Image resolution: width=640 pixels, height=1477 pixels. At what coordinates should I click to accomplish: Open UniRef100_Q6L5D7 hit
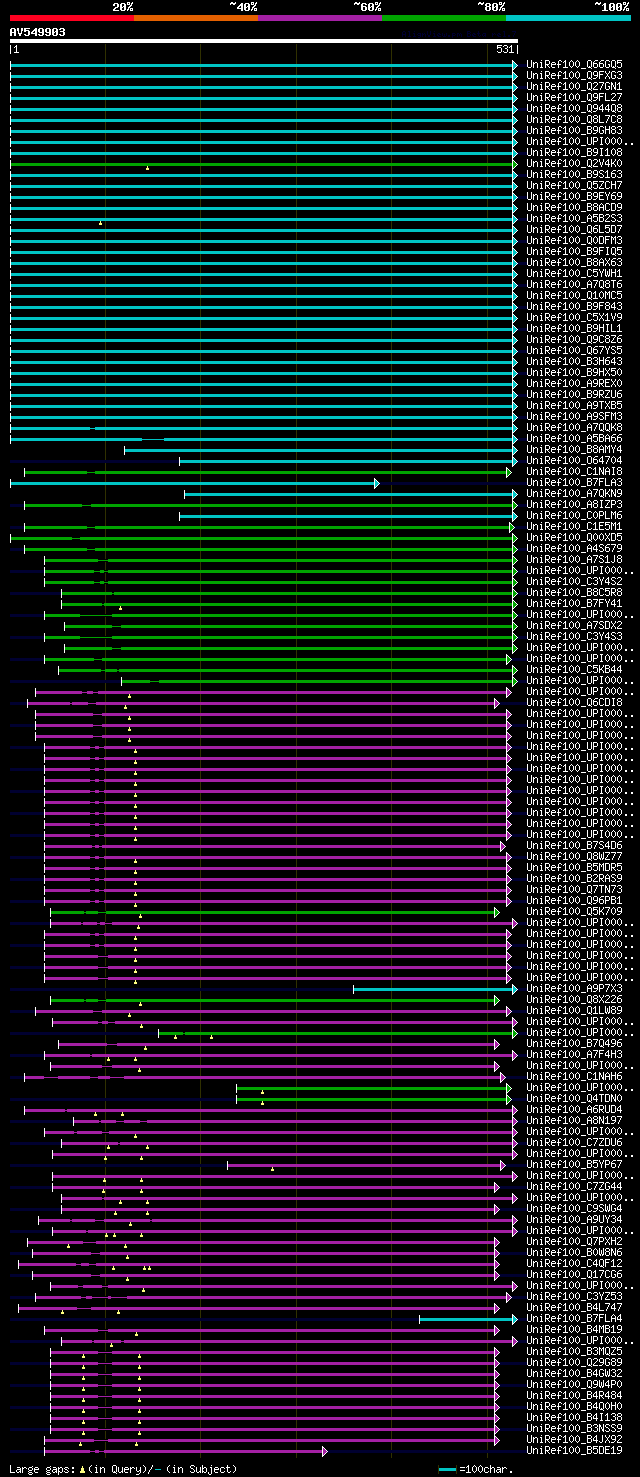click(574, 229)
